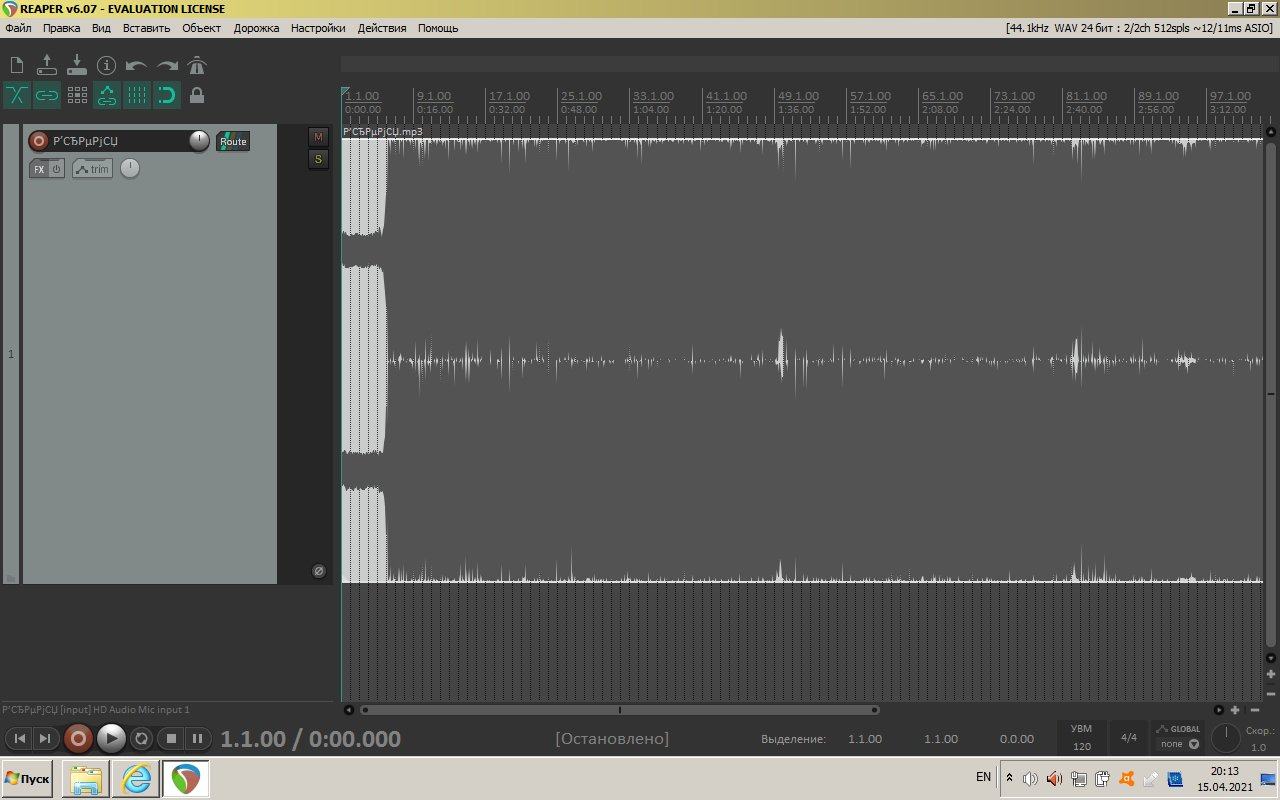The width and height of the screenshot is (1280, 800).
Task: Click the Save Project down-arrow icon
Action: pyautogui.click(x=77, y=66)
